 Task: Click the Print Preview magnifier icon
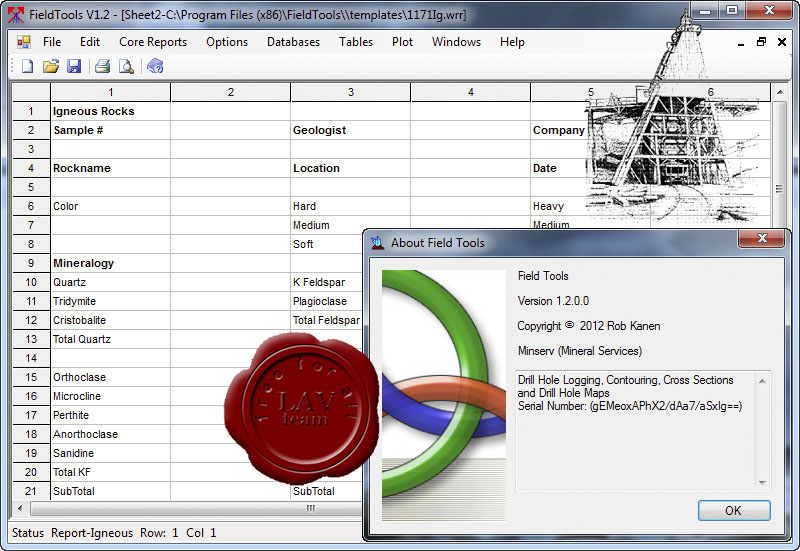[x=126, y=66]
